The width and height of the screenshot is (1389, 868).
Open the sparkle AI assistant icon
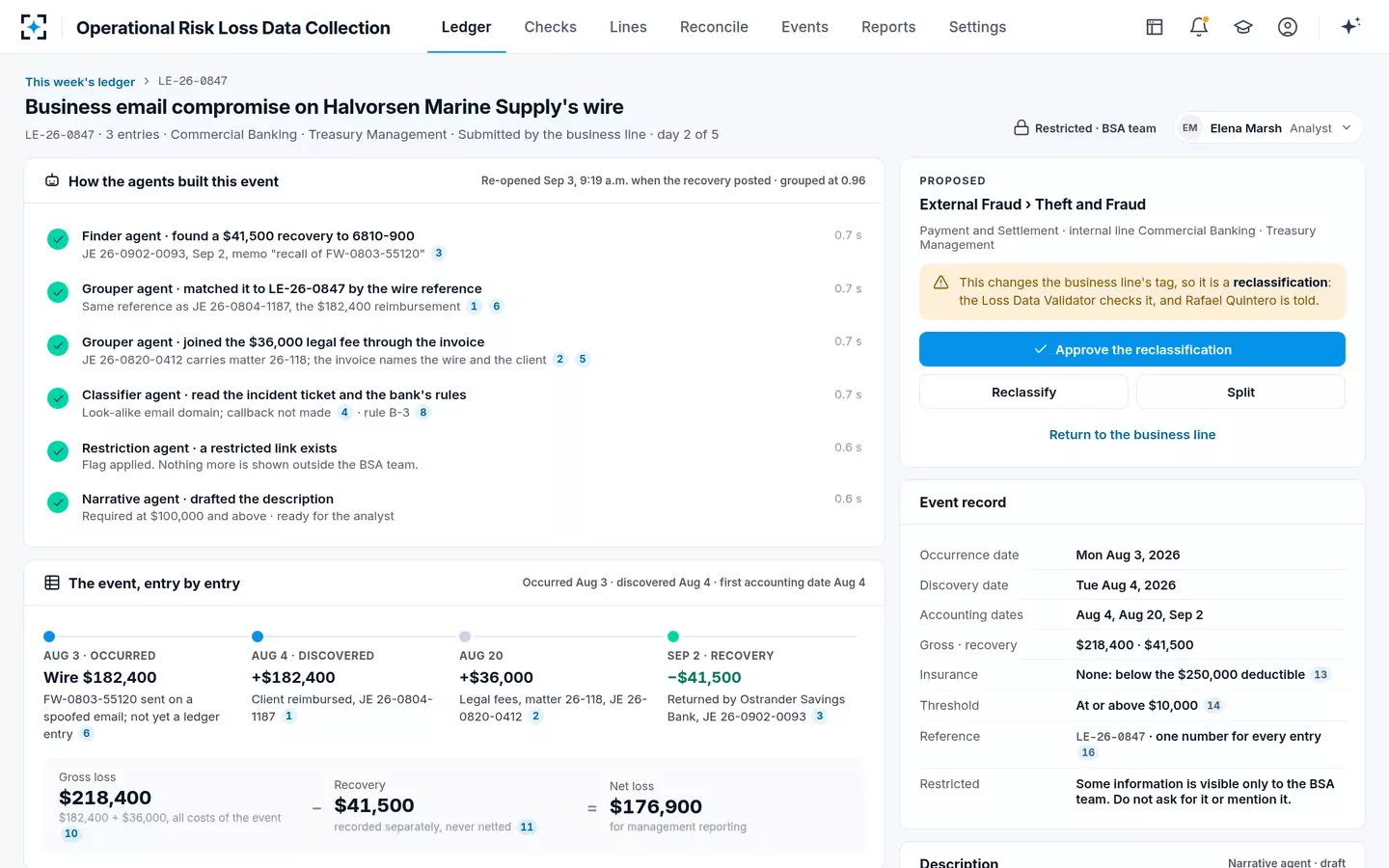click(1350, 26)
